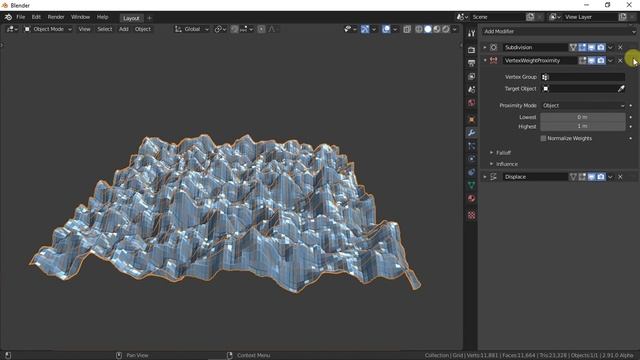Select rendered viewport shading
This screenshot has height=360, width=640.
pyautogui.click(x=446, y=29)
